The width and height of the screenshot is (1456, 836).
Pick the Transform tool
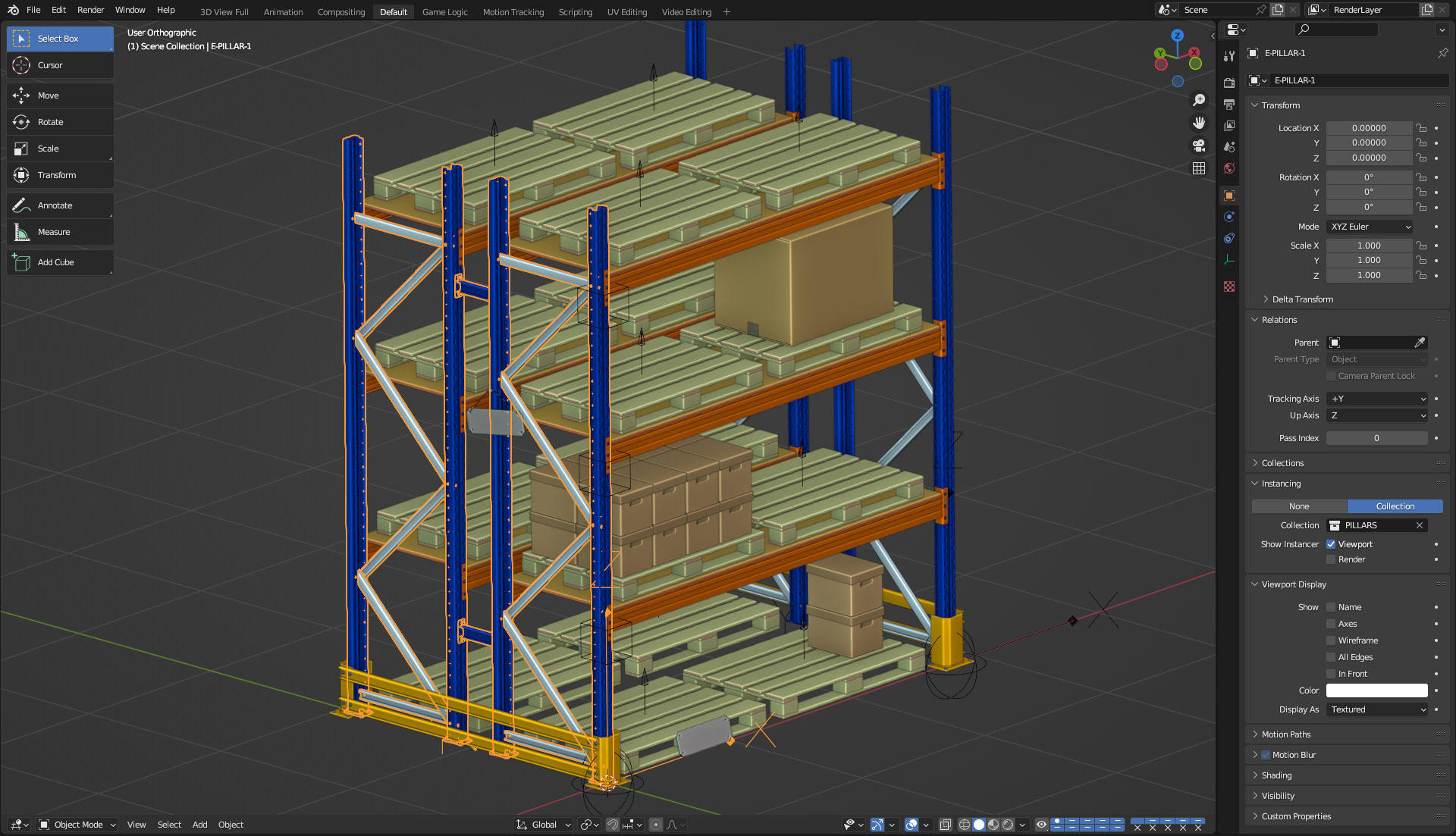[x=60, y=175]
